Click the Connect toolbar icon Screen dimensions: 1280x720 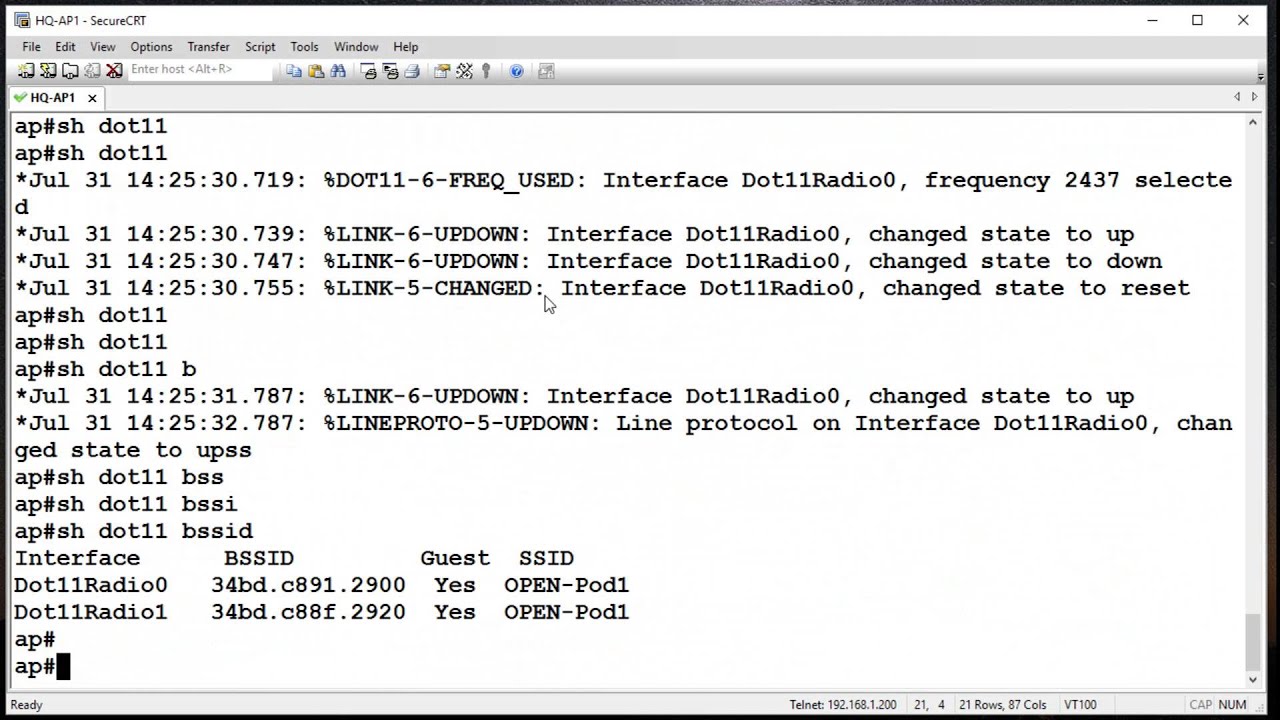pyautogui.click(x=26, y=71)
